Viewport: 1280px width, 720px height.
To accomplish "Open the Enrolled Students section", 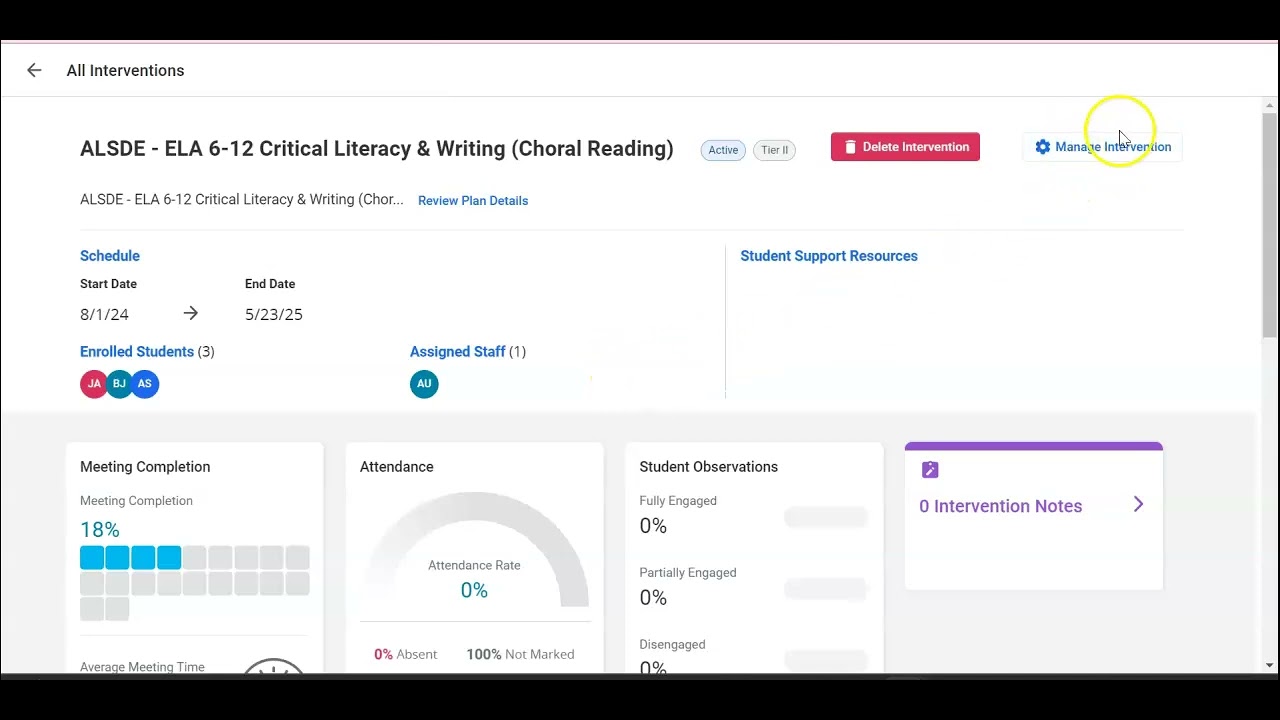I will [137, 352].
